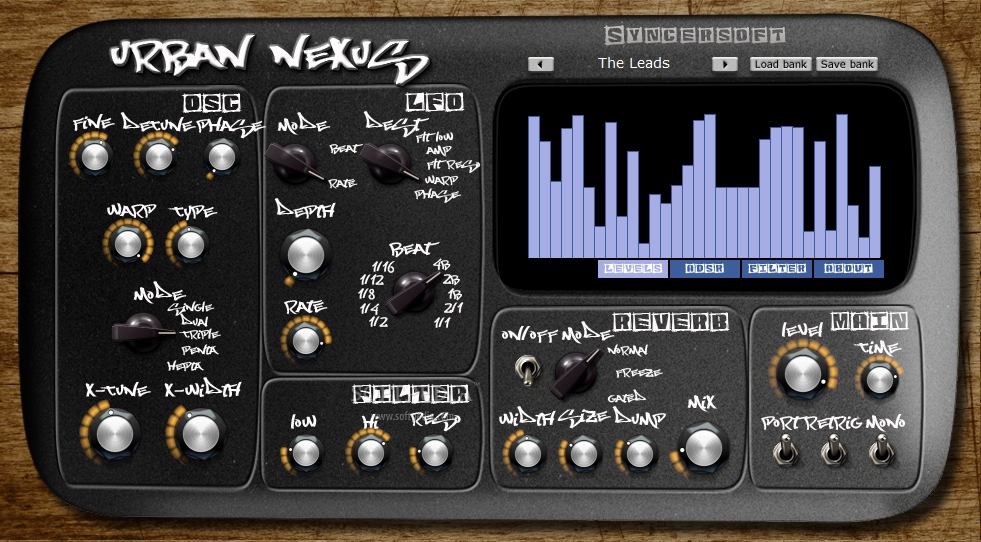Click the Syncersoft logo

[695, 34]
